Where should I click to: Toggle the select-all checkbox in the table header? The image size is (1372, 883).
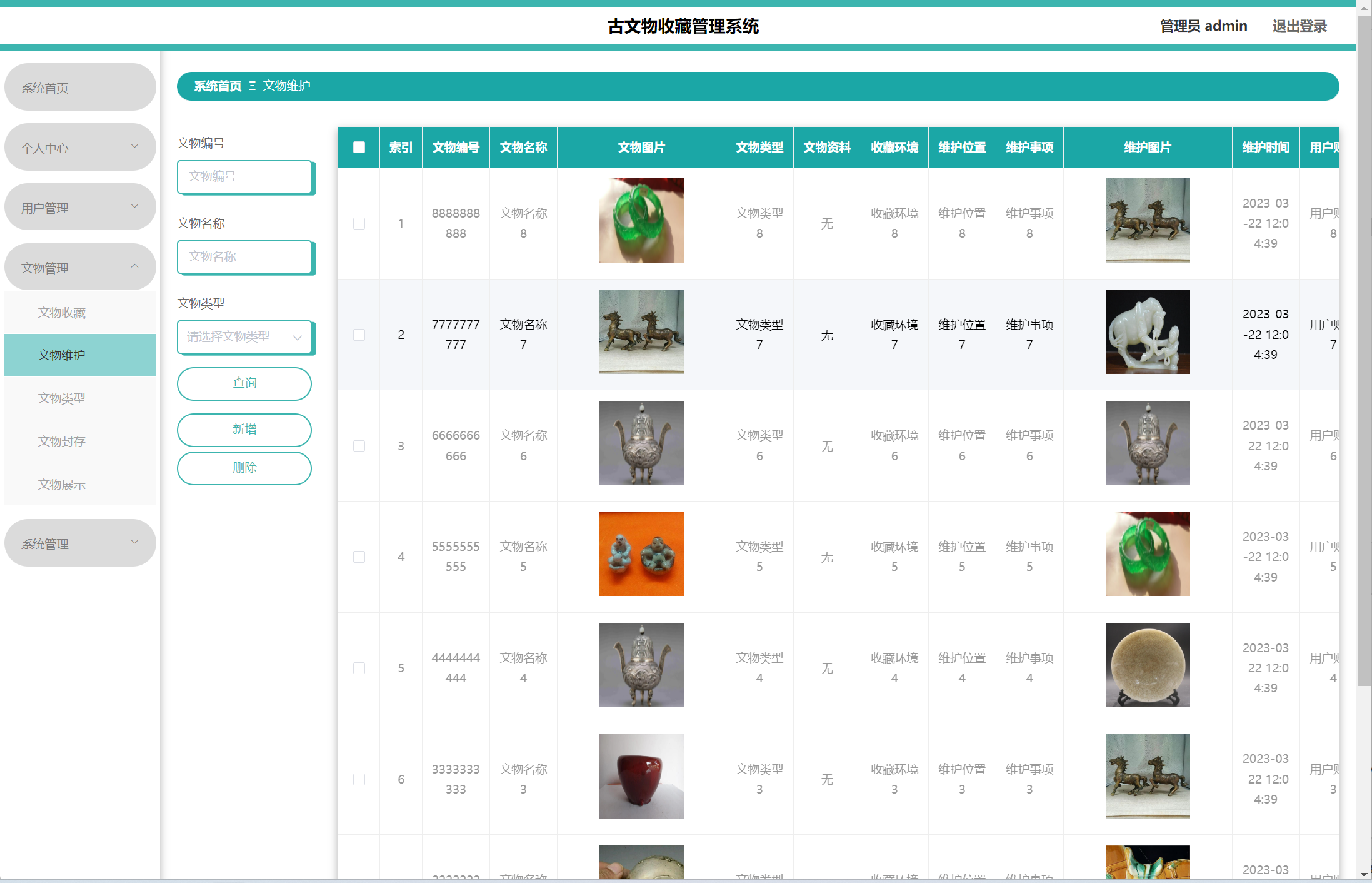coord(359,147)
